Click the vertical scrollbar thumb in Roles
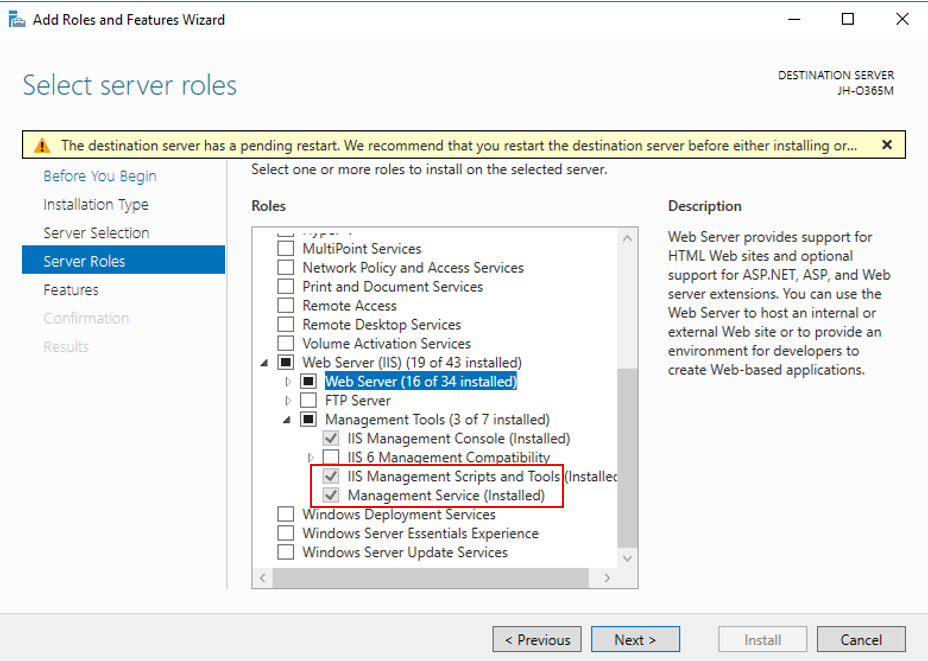The image size is (928, 661). click(627, 457)
